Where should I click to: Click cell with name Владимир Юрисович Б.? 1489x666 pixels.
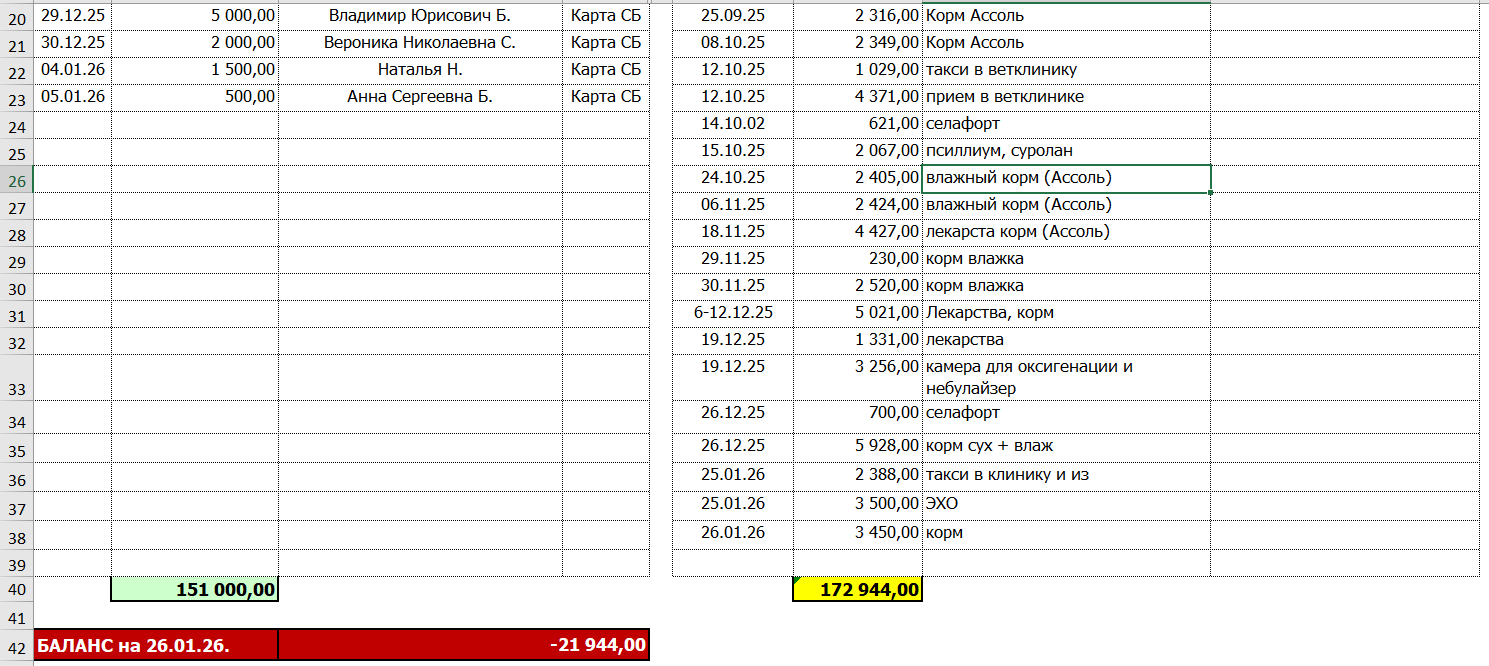[x=420, y=16]
